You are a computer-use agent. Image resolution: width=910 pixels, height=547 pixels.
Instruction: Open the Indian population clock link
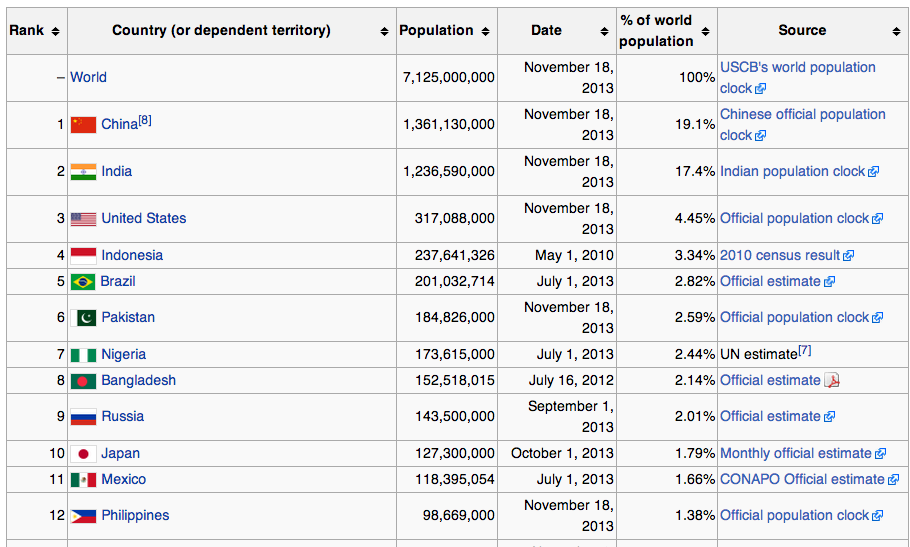792,171
